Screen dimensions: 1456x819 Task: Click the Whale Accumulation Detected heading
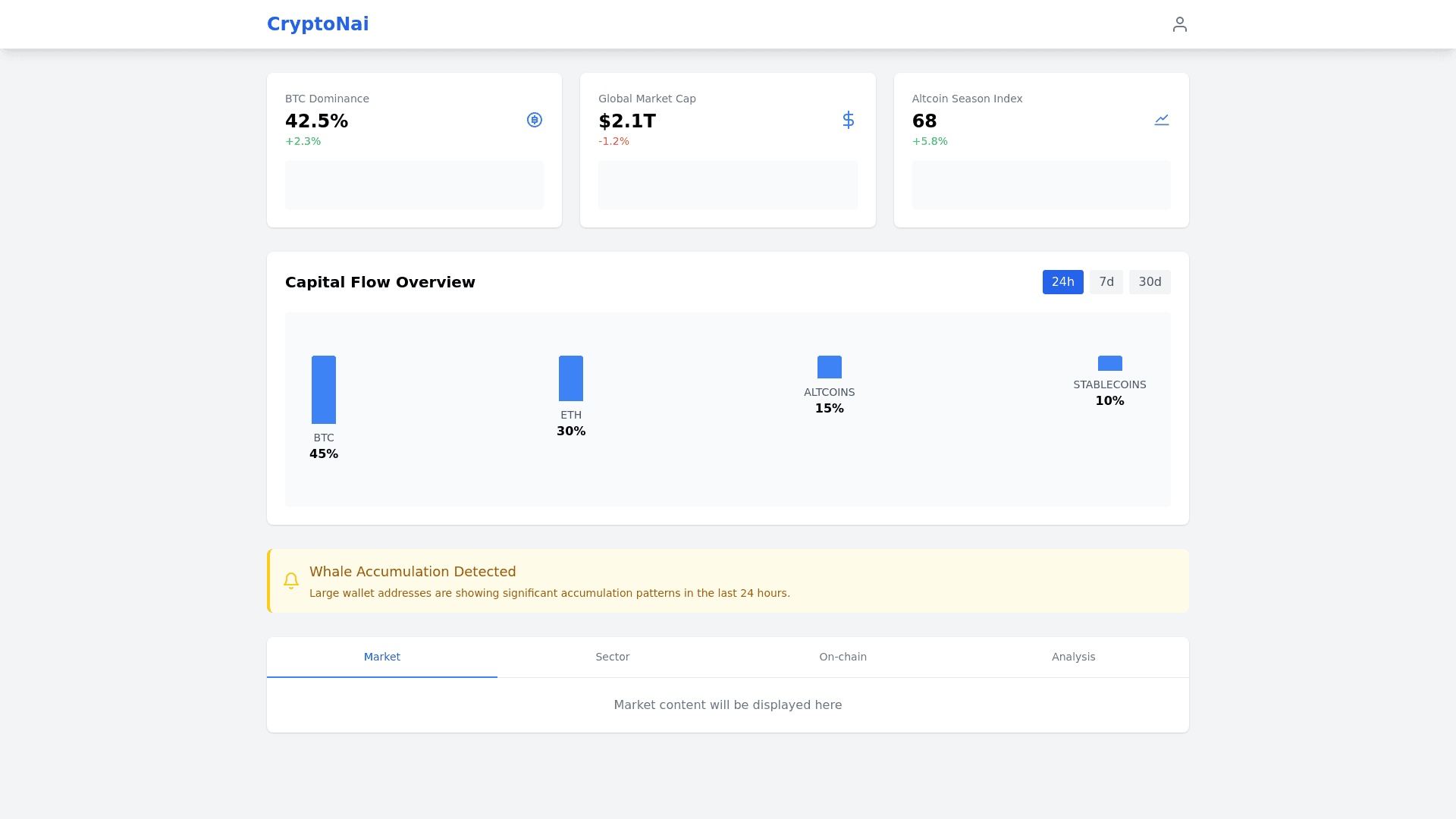(413, 572)
